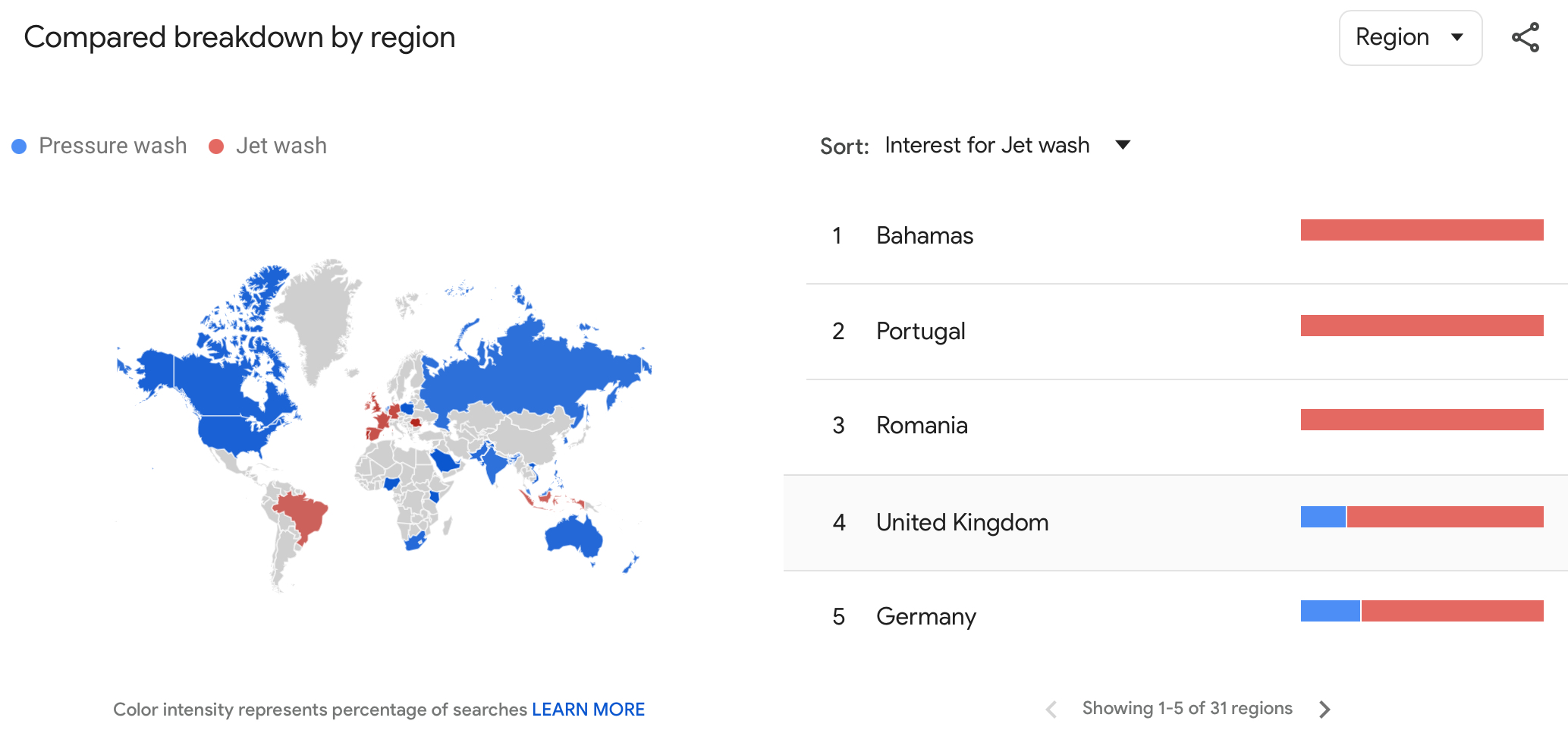Click the red segment of Germany bar
1568x749 pixels.
1453,611
